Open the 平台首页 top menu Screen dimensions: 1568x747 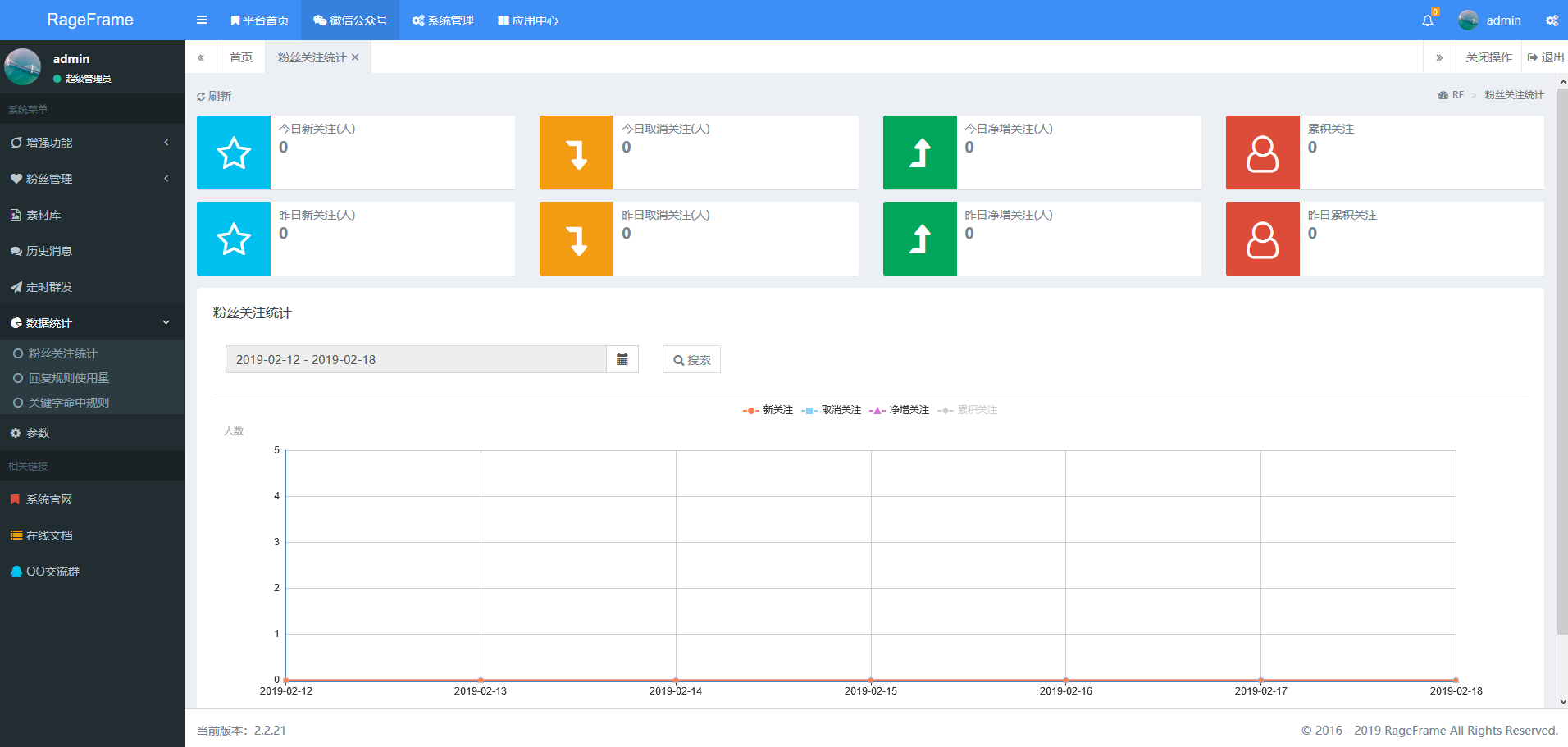click(259, 20)
